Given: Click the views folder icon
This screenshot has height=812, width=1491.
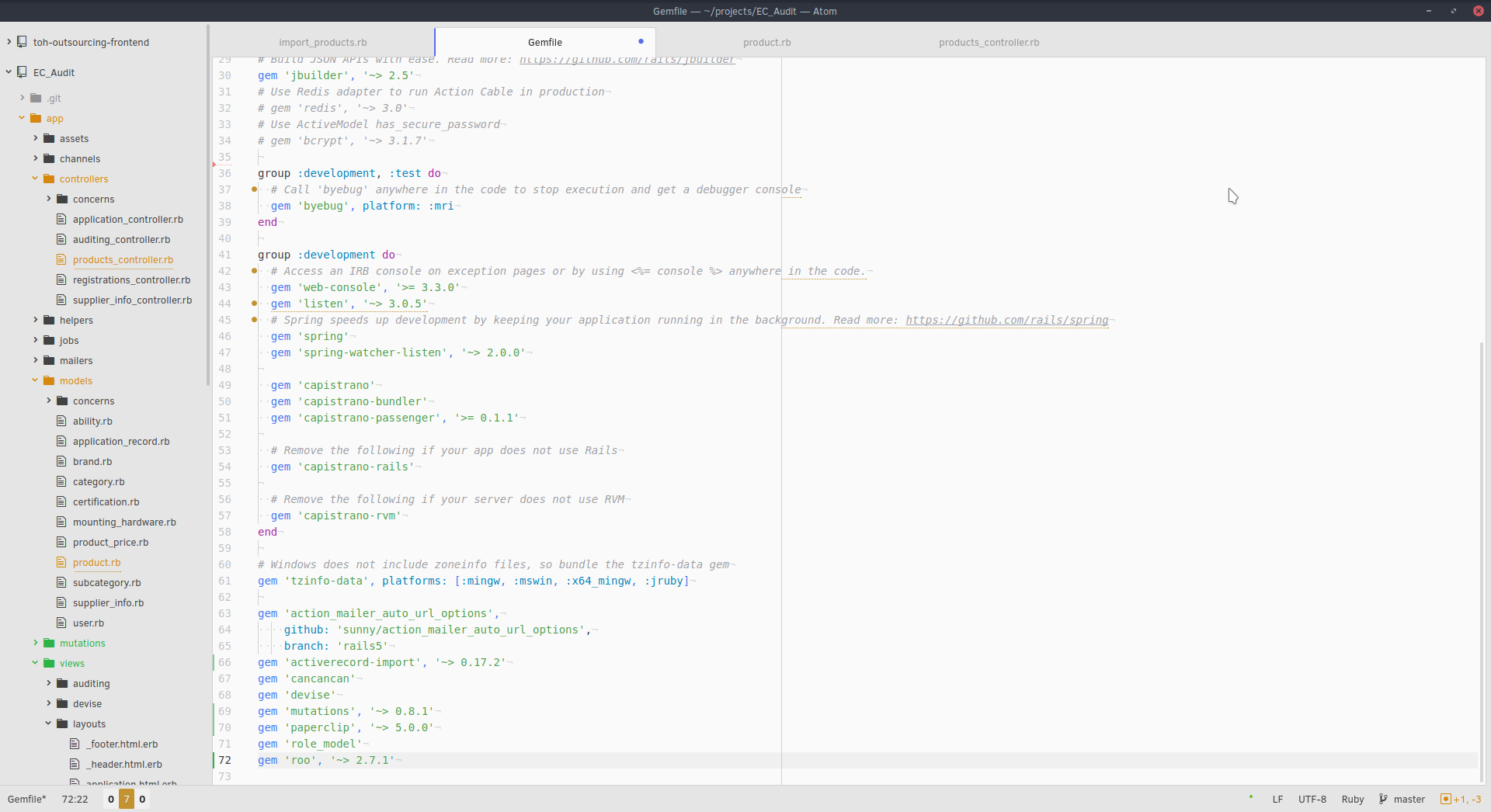Looking at the screenshot, I should click(49, 663).
